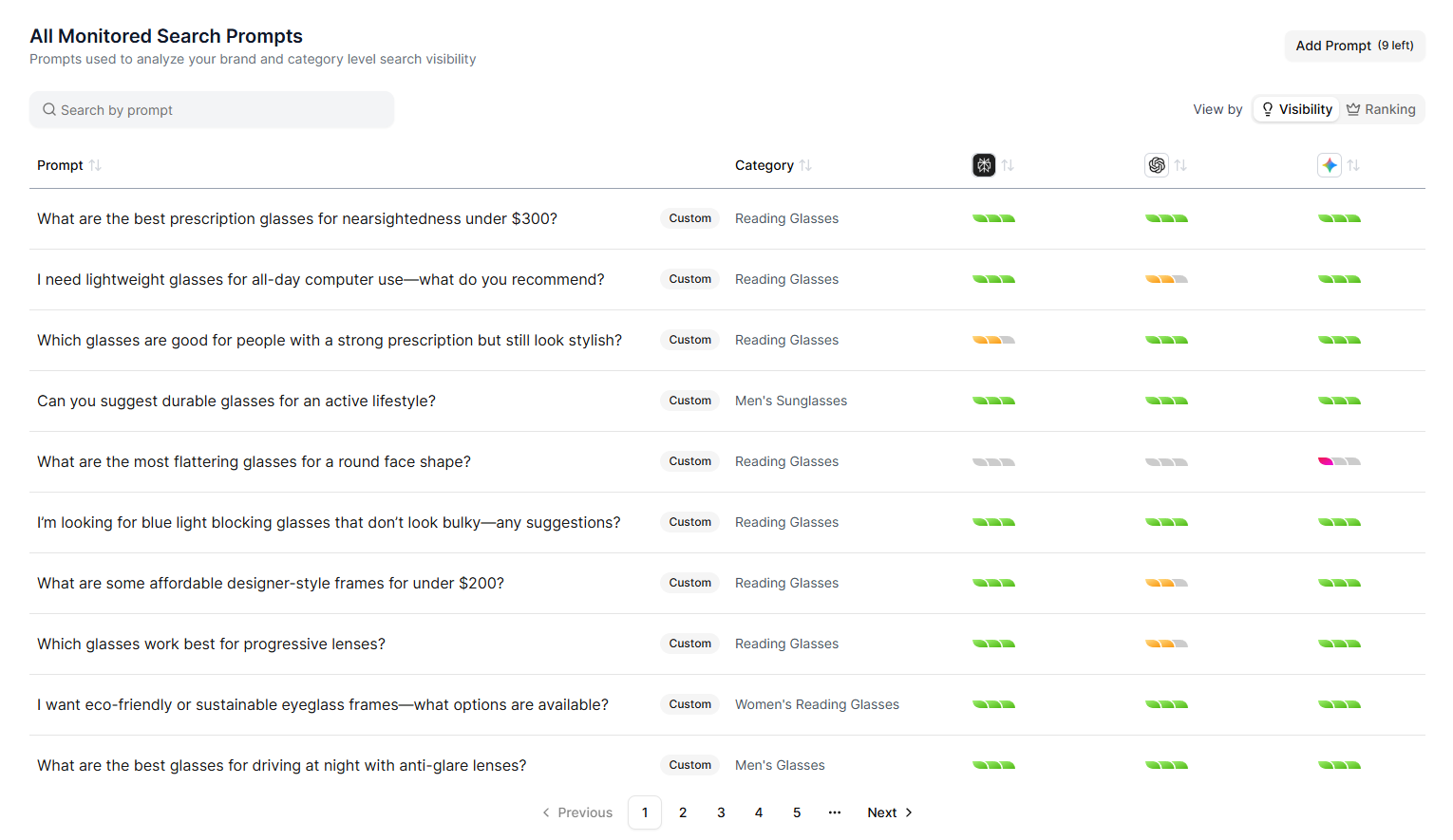This screenshot has width=1453, height=840.
Task: Click the magnifying glass in the search bar
Action: coord(48,109)
